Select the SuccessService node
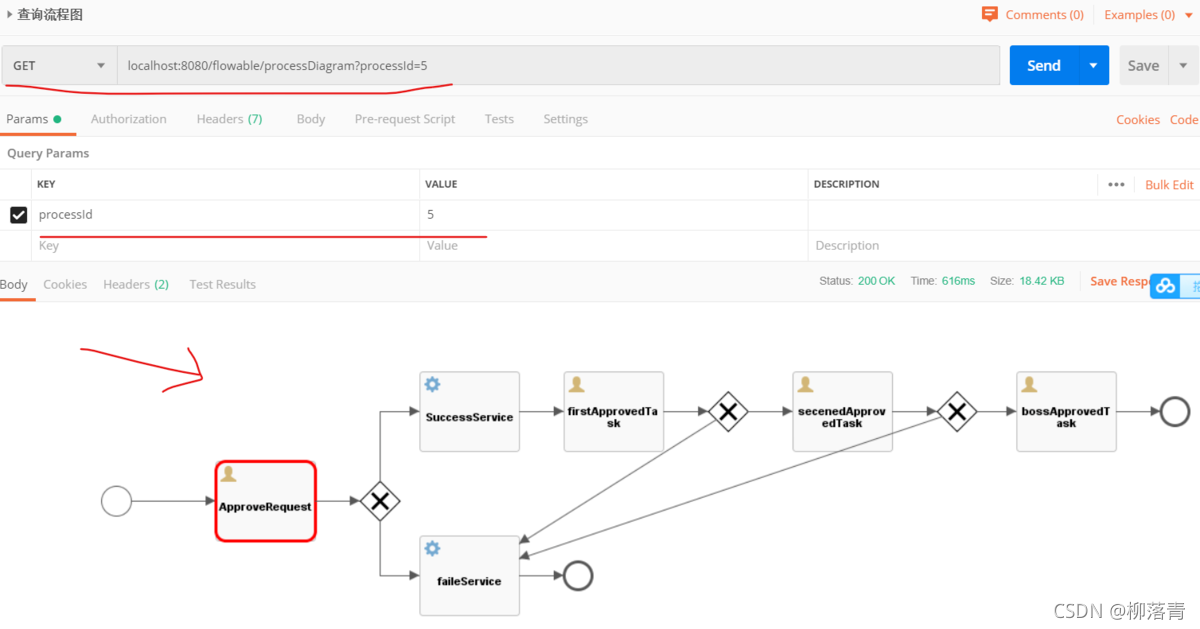The image size is (1200, 629). 469,411
